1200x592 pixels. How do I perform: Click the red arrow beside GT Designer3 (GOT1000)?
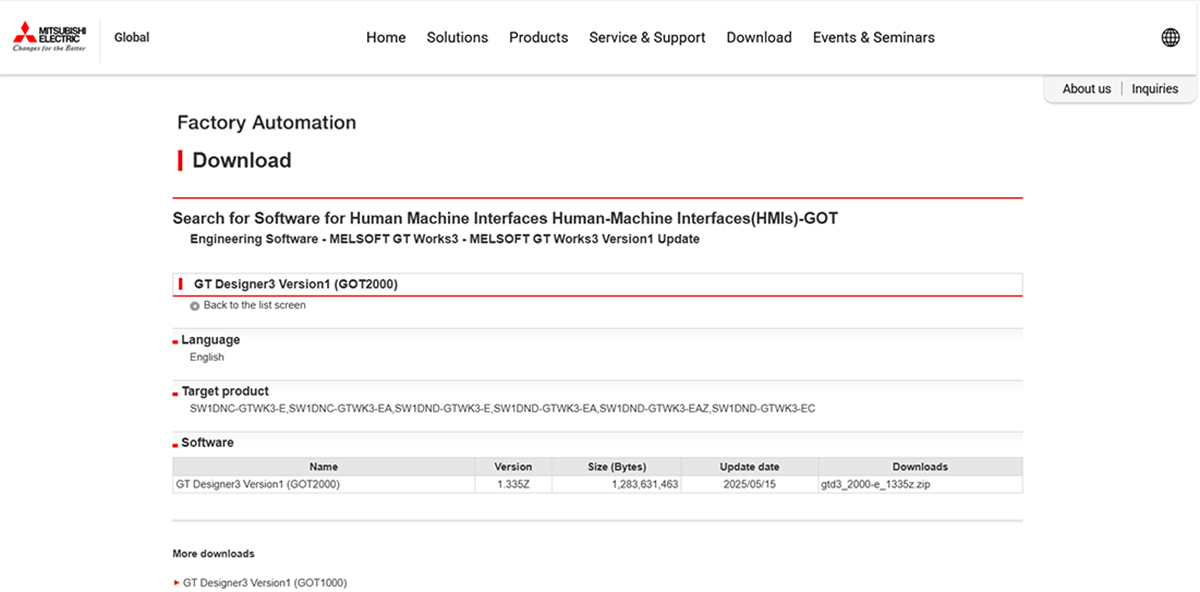click(177, 582)
